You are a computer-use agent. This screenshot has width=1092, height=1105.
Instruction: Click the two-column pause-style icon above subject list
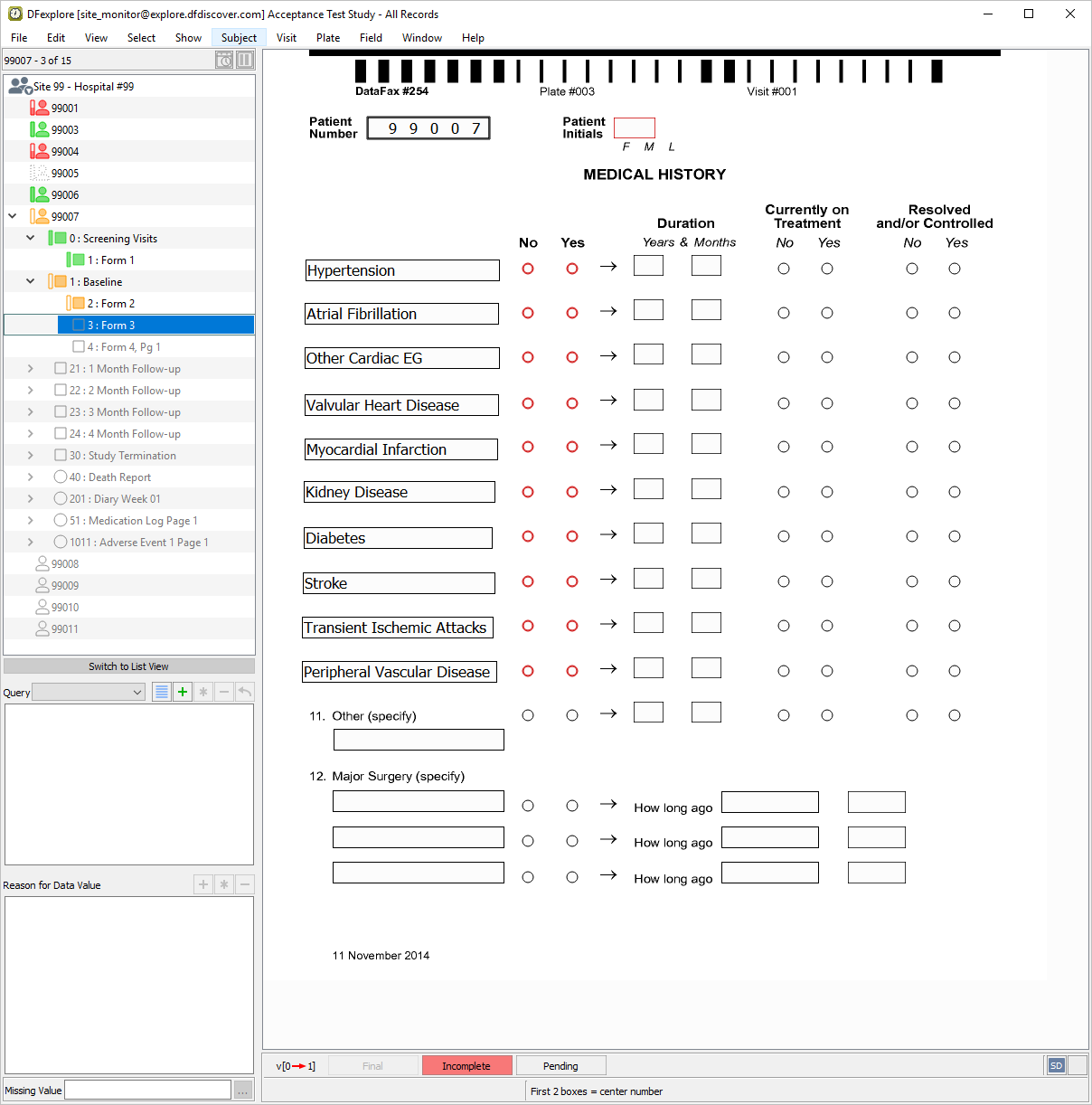[245, 61]
